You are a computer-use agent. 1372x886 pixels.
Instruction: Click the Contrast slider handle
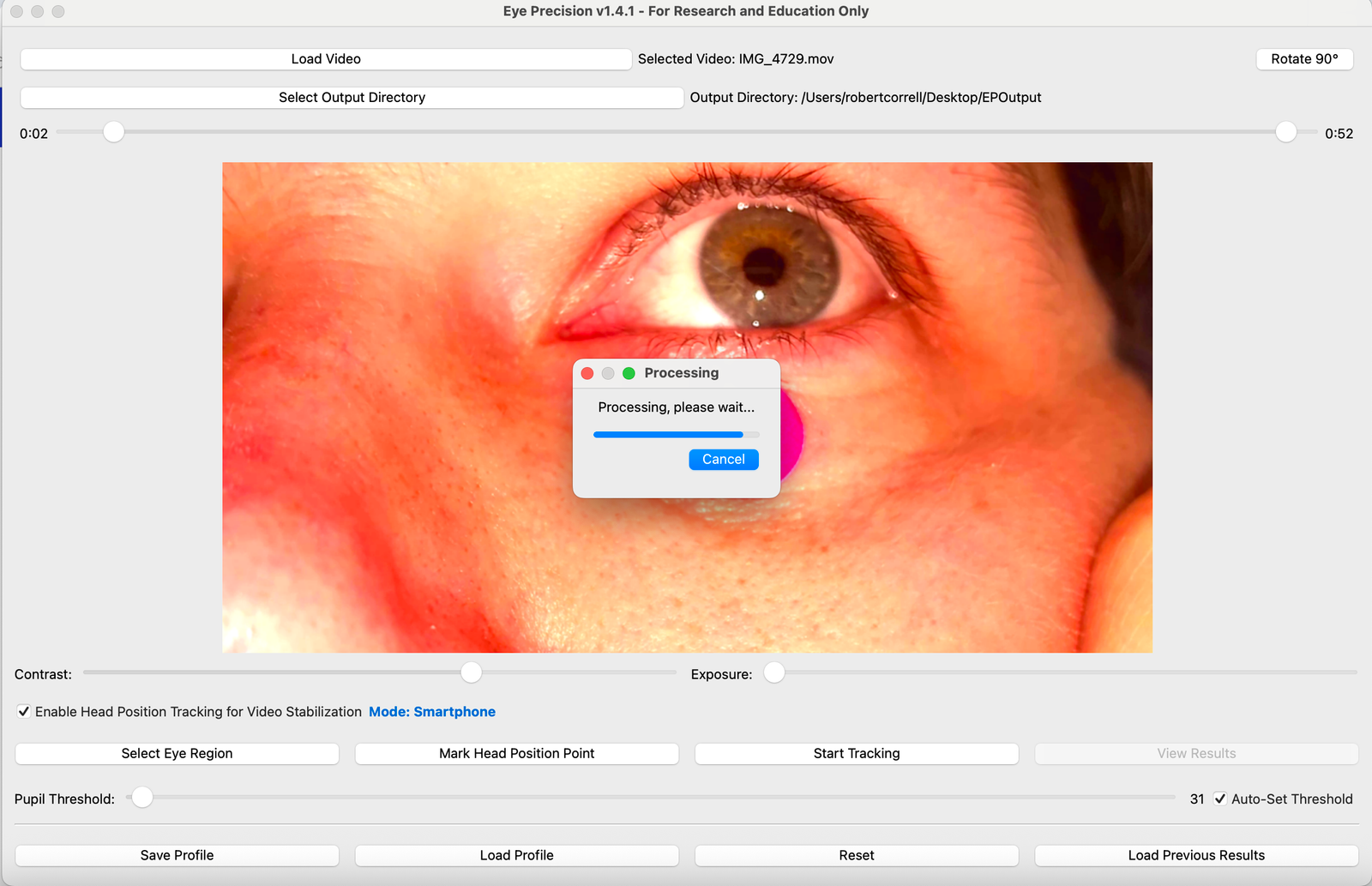[x=471, y=672]
